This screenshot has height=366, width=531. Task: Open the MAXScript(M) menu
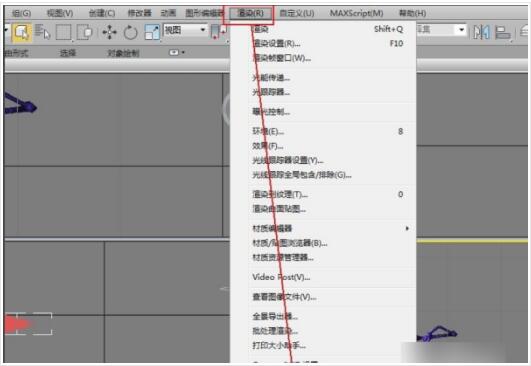point(357,13)
